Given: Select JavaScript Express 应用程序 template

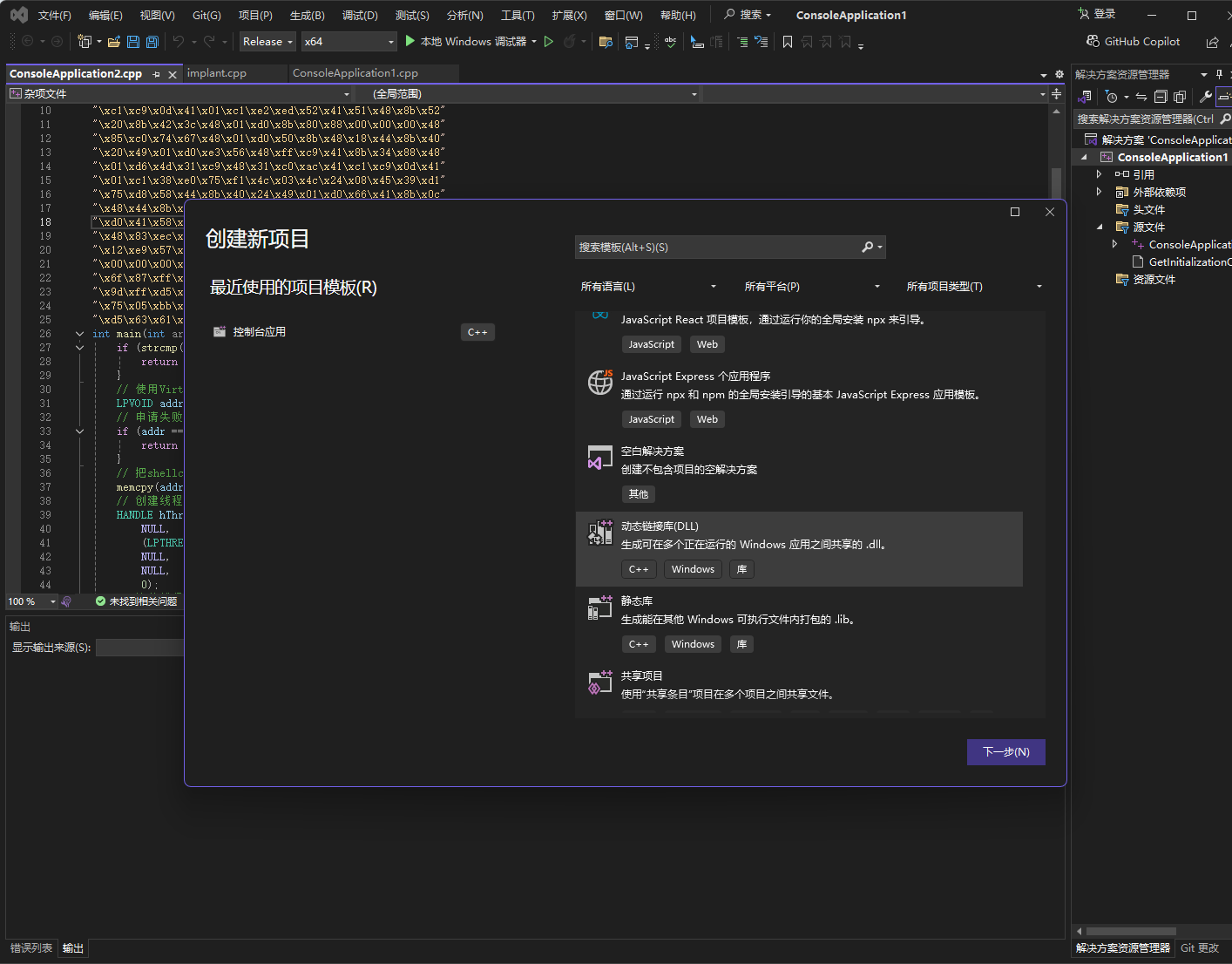Looking at the screenshot, I should [799, 398].
